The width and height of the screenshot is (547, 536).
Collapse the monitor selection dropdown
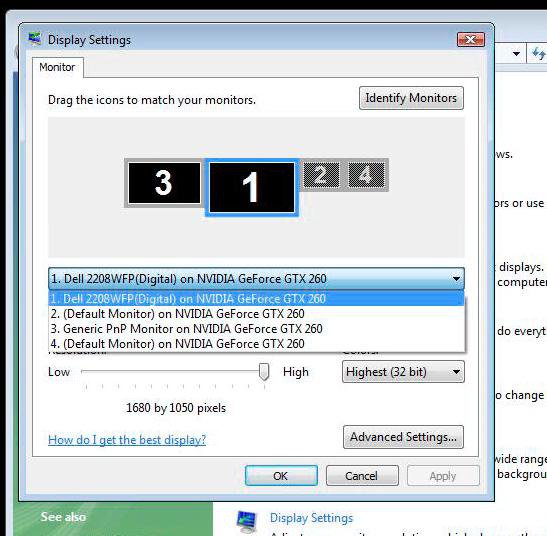pyautogui.click(x=456, y=279)
